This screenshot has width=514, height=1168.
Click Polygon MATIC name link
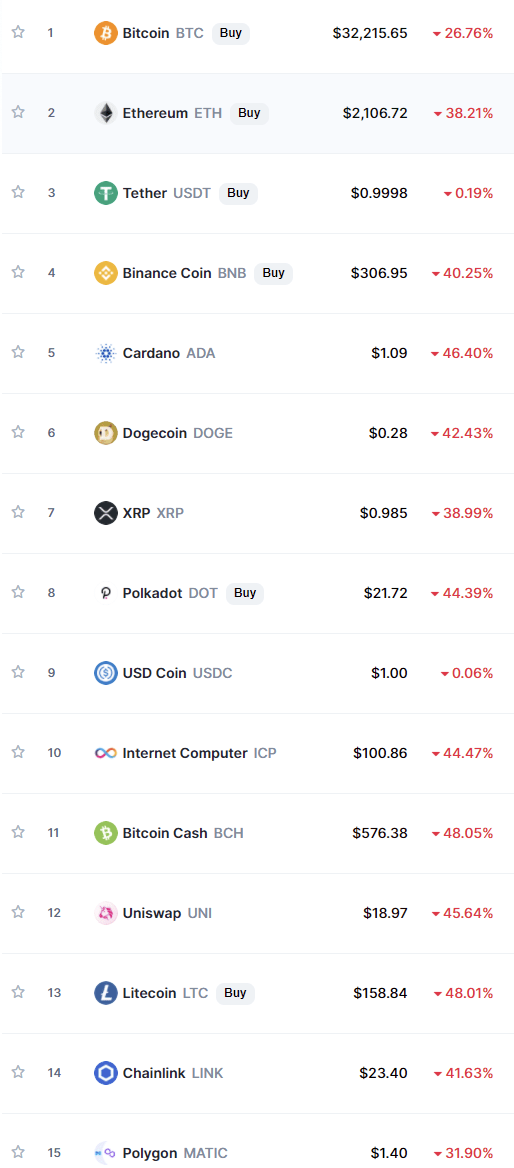150,1153
